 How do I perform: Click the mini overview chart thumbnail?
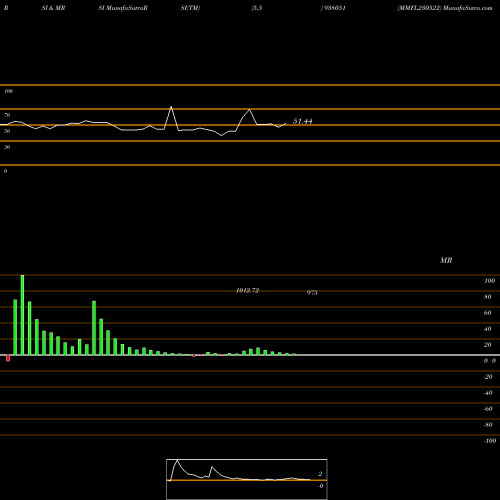click(x=247, y=479)
